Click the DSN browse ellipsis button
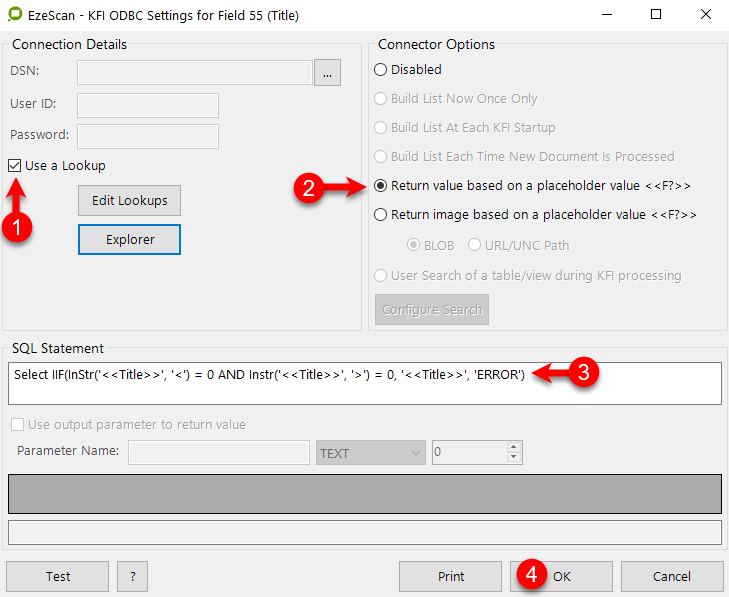The image size is (729, 597). point(327,72)
